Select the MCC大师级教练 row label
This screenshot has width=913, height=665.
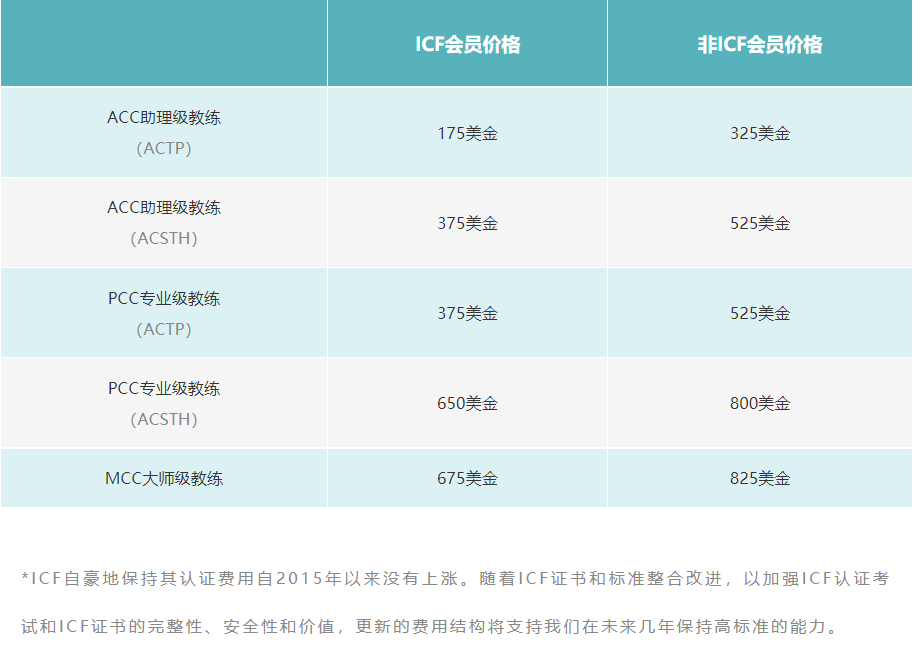164,478
